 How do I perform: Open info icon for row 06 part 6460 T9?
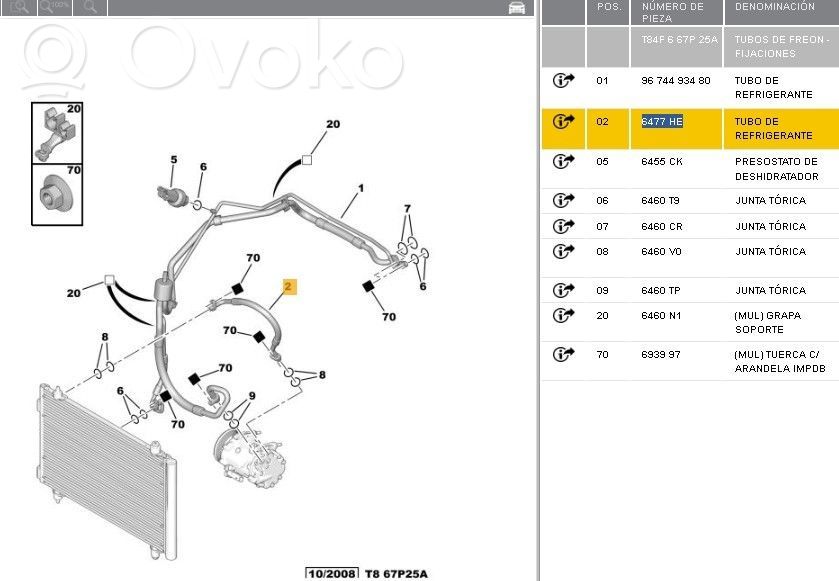[x=563, y=200]
